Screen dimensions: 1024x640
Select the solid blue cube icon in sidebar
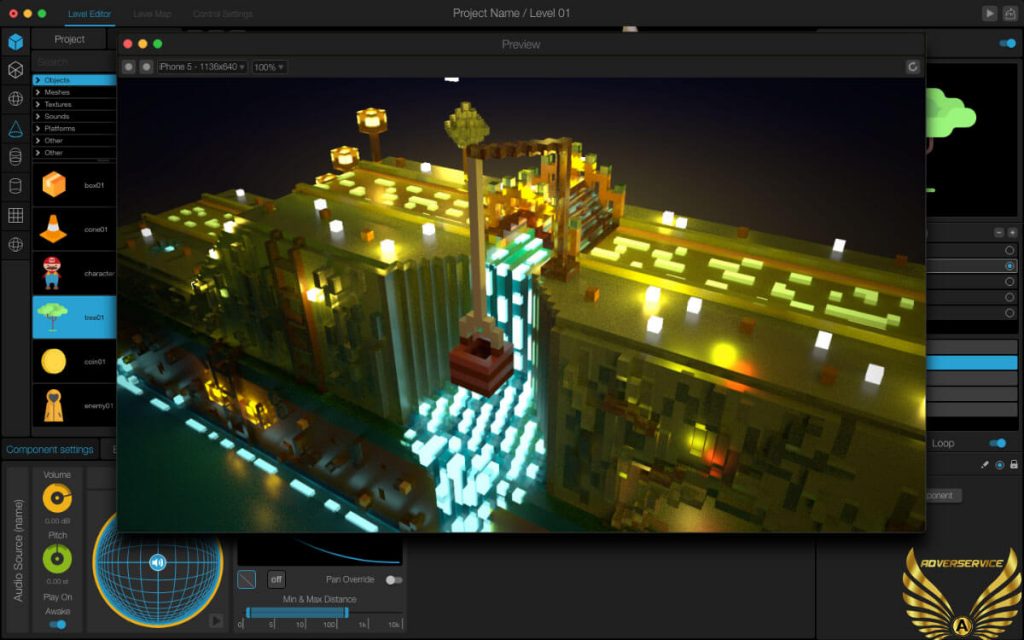(x=16, y=42)
